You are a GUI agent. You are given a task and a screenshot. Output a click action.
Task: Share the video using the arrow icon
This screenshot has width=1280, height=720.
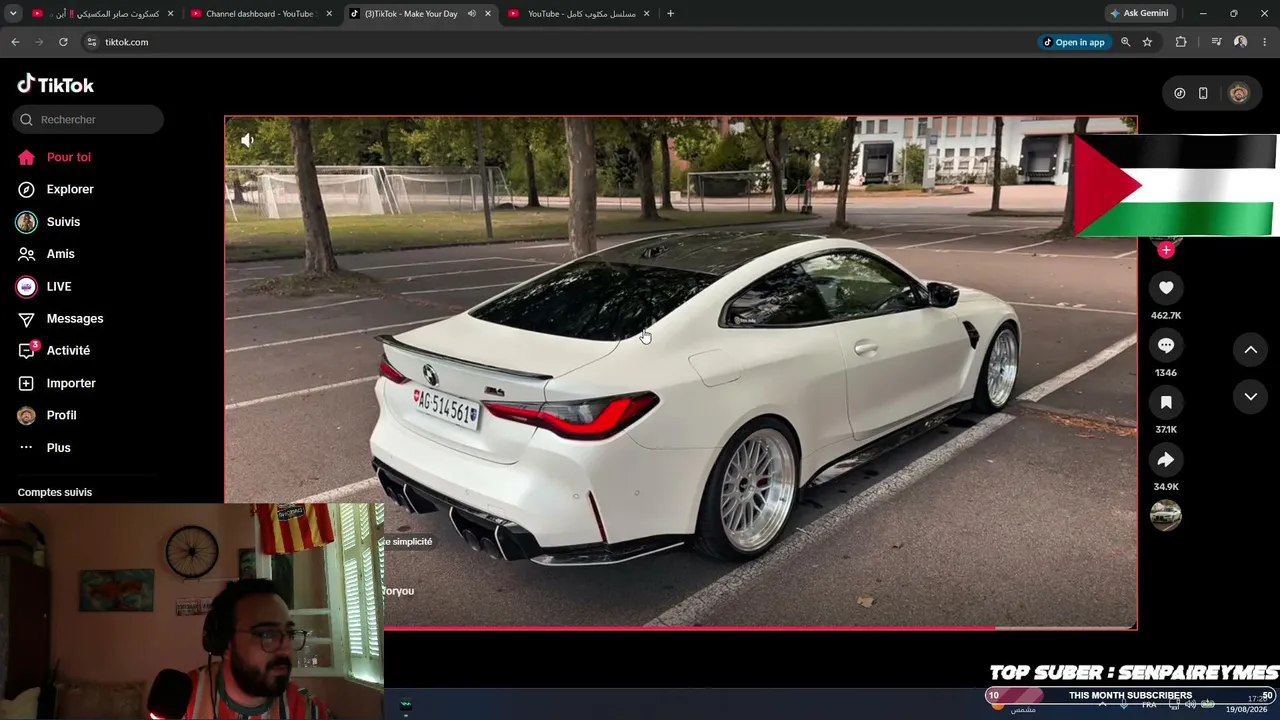[1166, 460]
